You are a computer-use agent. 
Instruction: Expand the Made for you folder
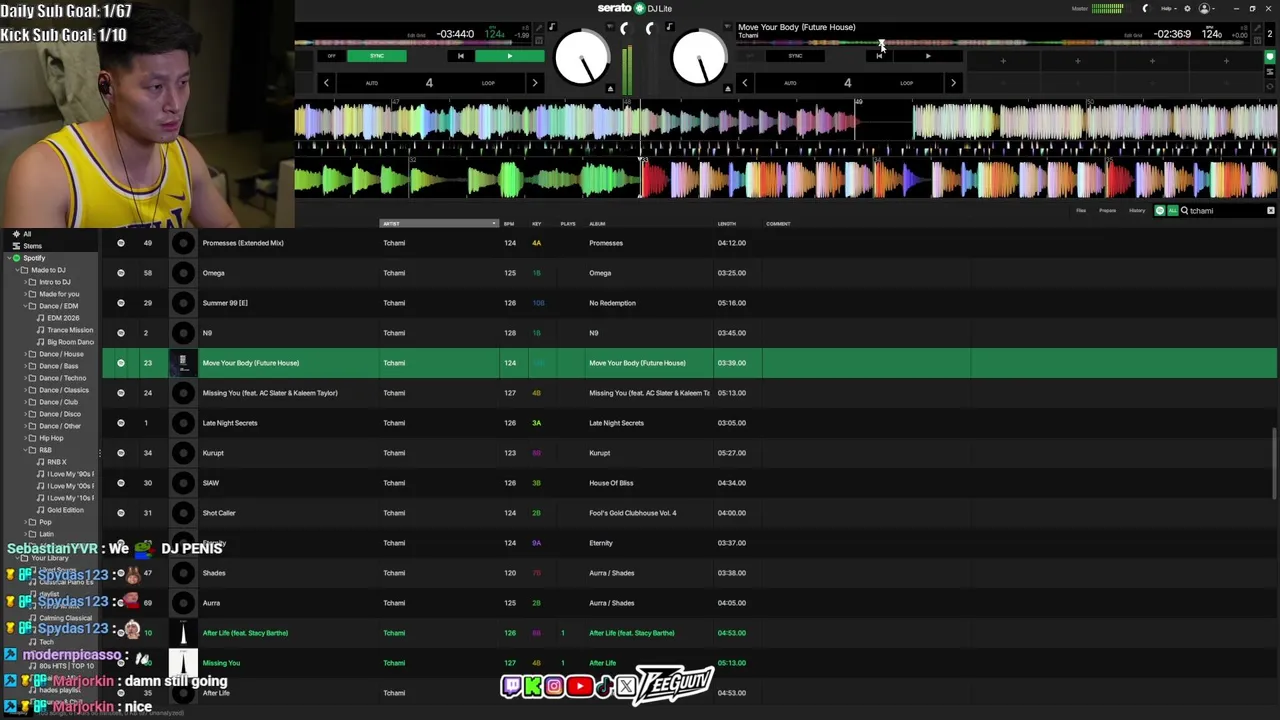pyautogui.click(x=23, y=294)
